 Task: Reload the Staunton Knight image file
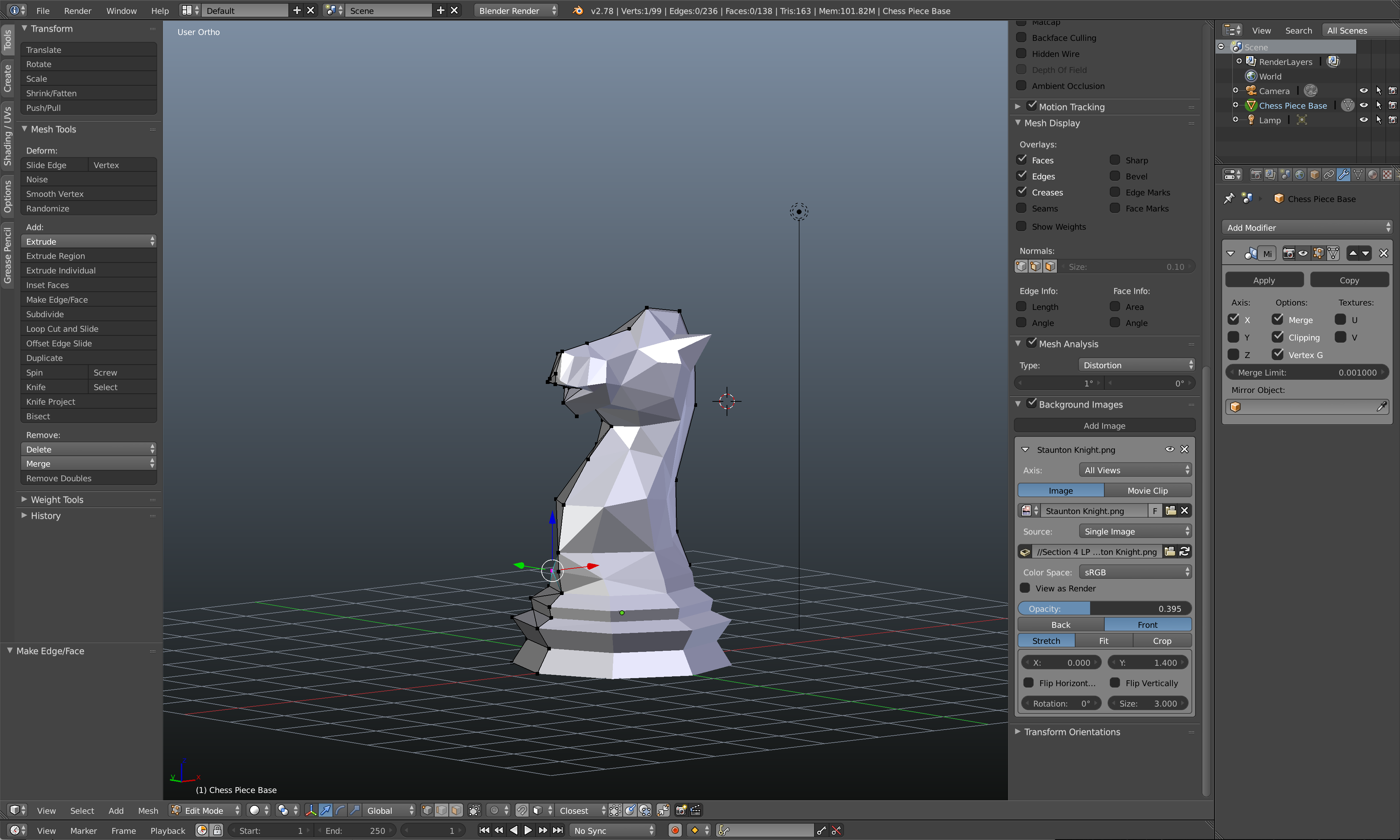pos(1185,552)
